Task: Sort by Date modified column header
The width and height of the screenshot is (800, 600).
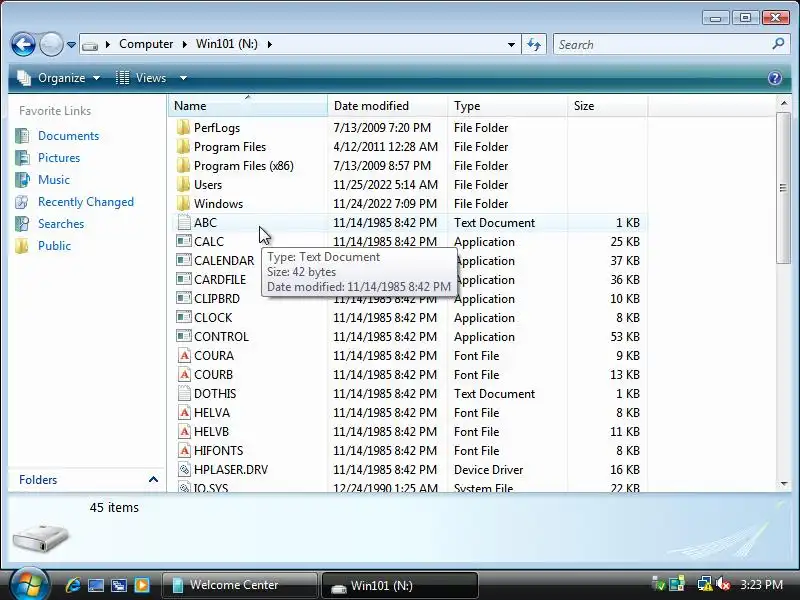Action: (x=388, y=106)
